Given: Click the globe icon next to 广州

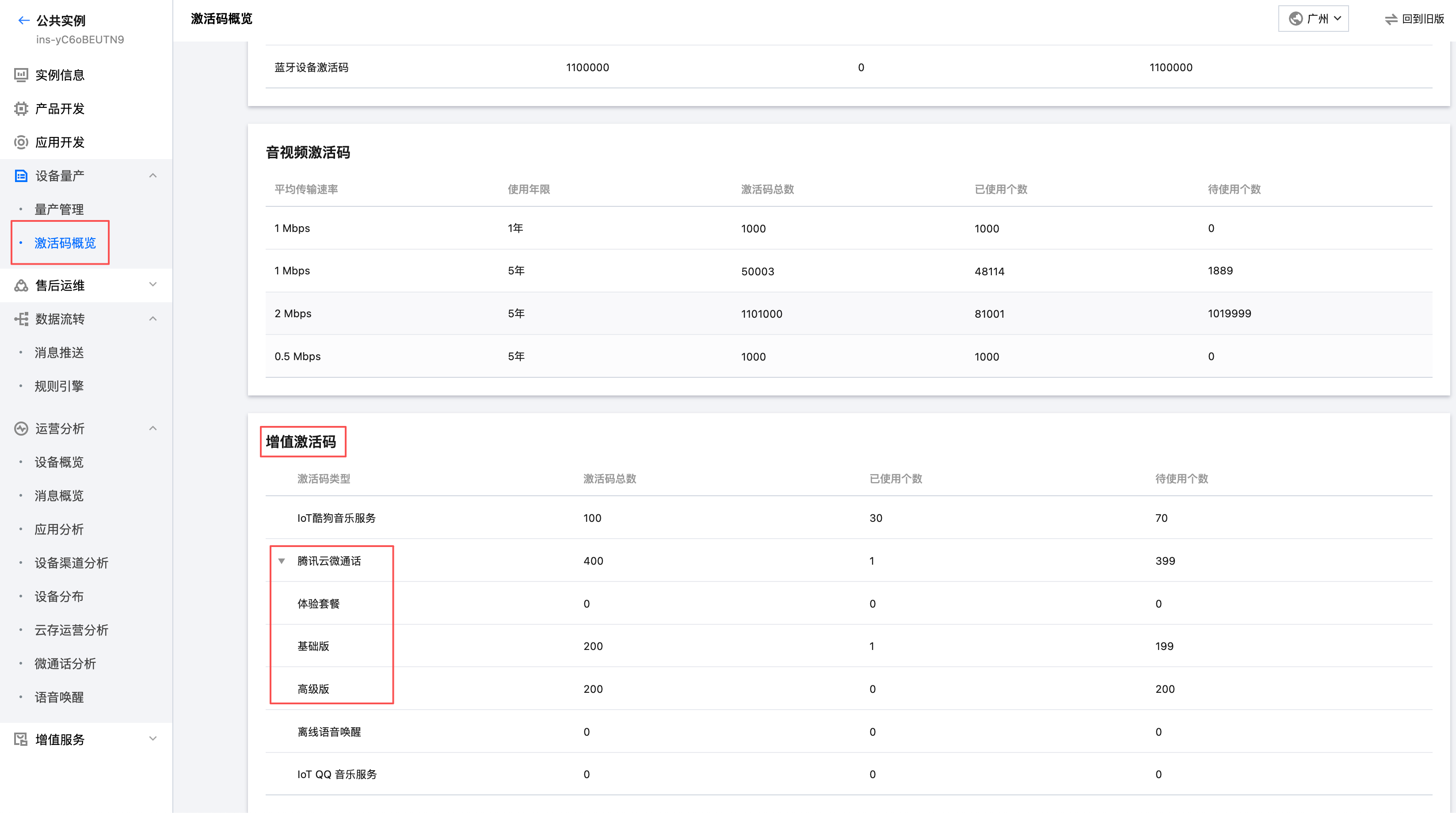Looking at the screenshot, I should click(1296, 19).
